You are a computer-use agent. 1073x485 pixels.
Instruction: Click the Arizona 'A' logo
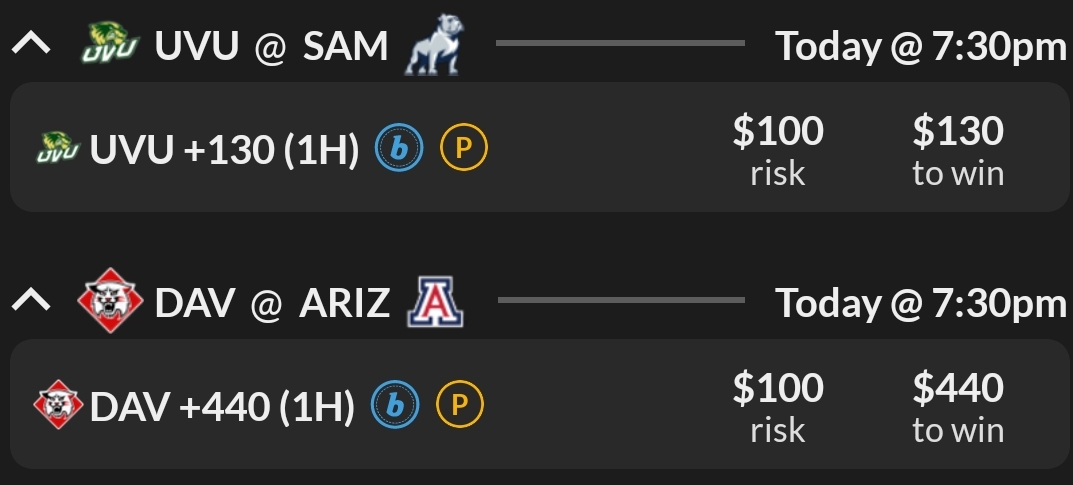(x=436, y=303)
